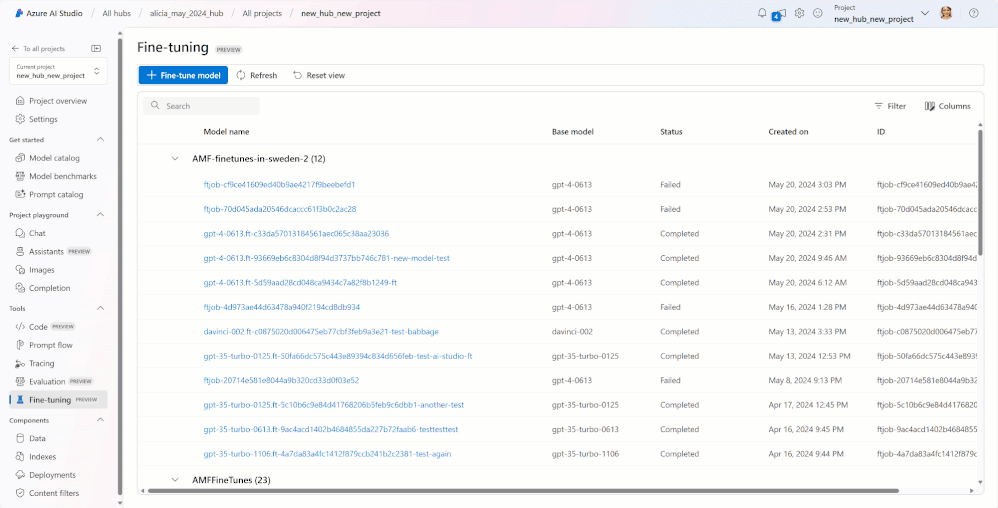
Task: Click the table horizontal scrollbar
Action: click(523, 491)
